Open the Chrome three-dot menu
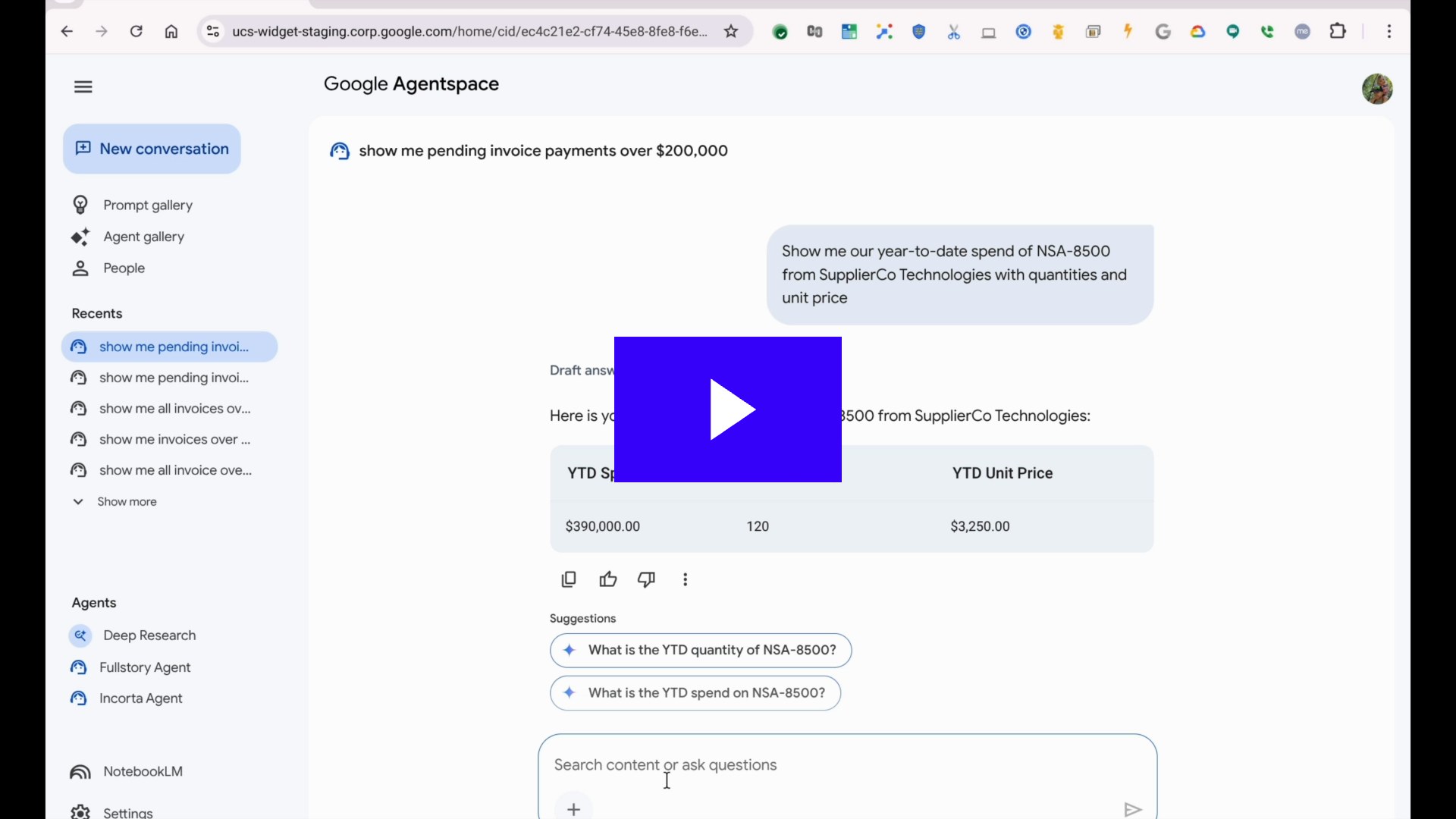This screenshot has width=1456, height=819. pos(1389,32)
